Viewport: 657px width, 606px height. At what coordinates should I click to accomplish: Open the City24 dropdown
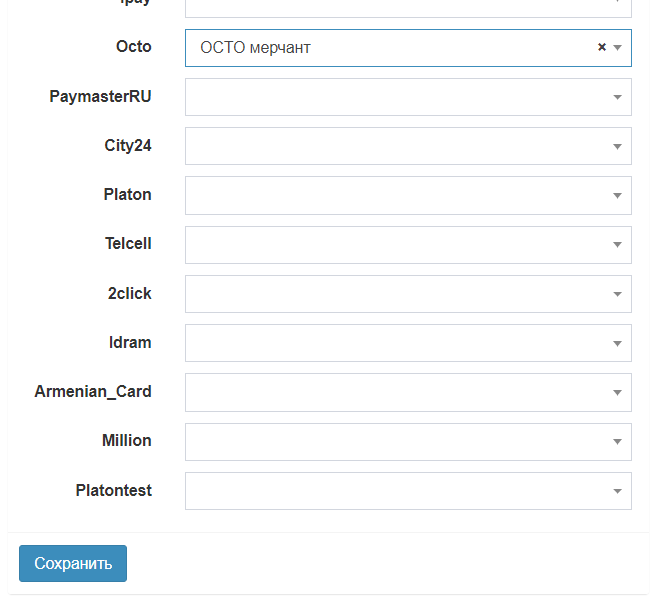tap(408, 146)
